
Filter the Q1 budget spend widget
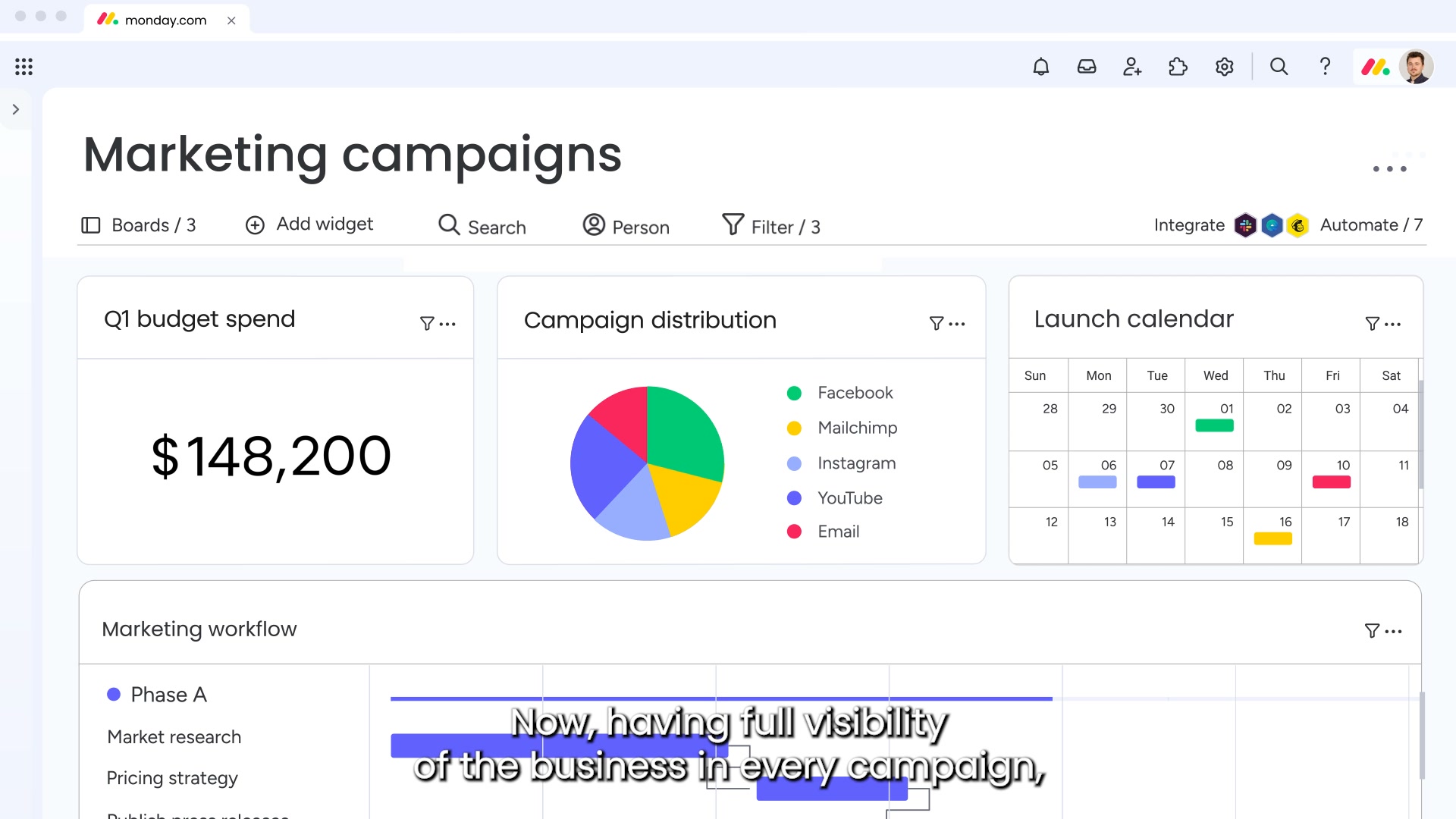[x=427, y=324]
